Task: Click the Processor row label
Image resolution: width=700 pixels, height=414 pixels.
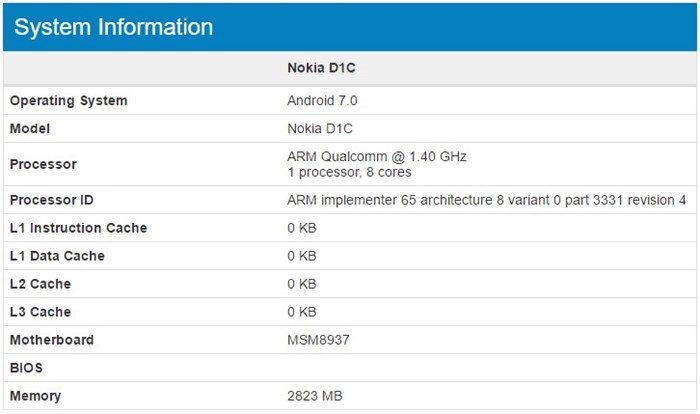Action: point(43,164)
